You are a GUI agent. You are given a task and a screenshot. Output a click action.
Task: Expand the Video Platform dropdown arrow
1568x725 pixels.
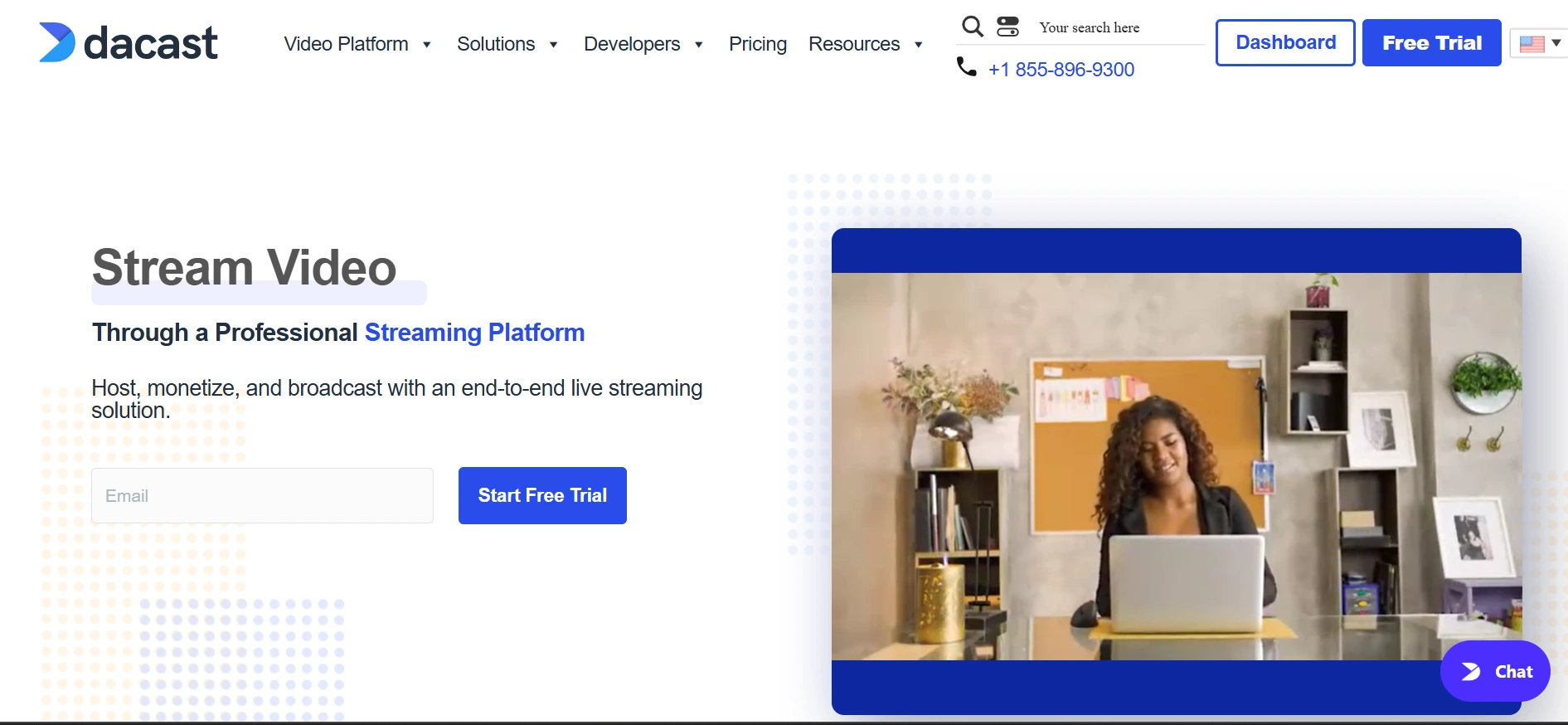point(427,45)
